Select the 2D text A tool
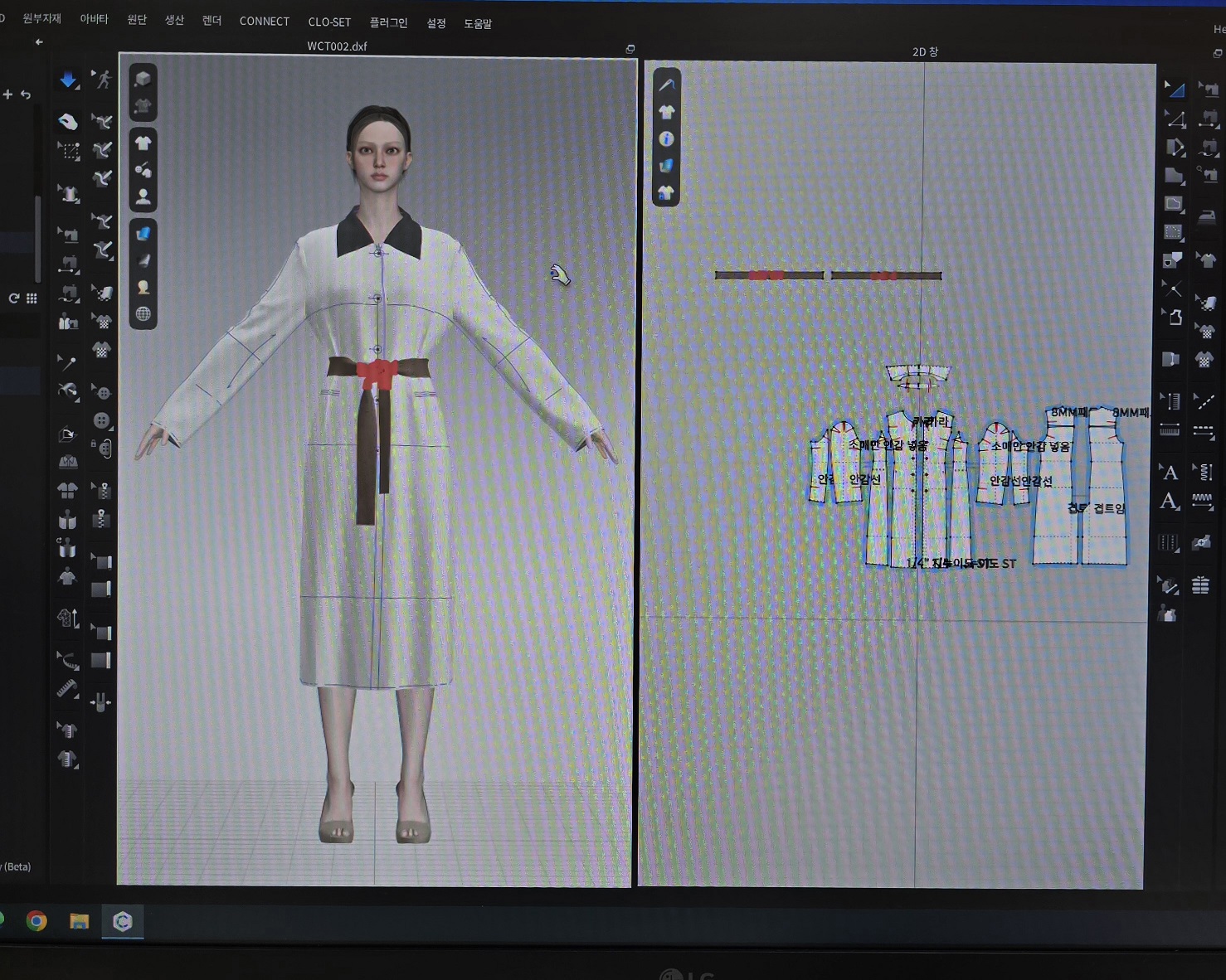Image resolution: width=1226 pixels, height=980 pixels. (x=1170, y=473)
